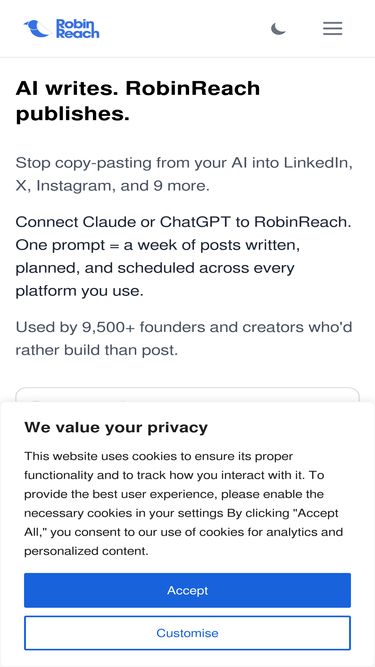Click 'personalized content' in the cookie banner

coord(86,551)
